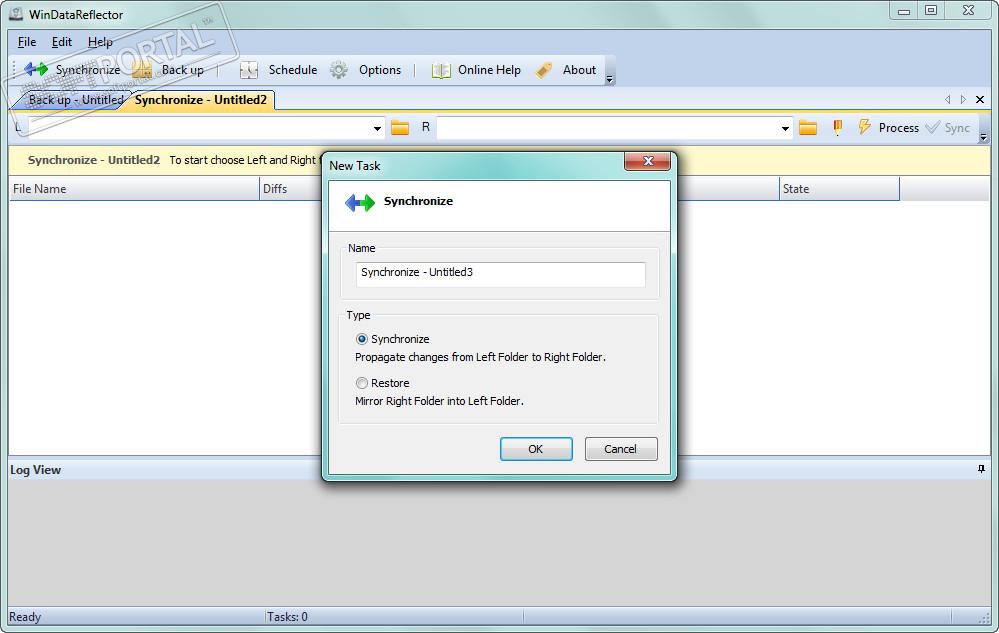Screen dimensions: 999x633
Task: Click the previous tab arrow
Action: pos(947,99)
